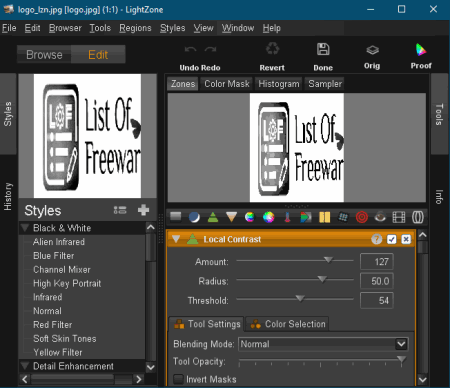Select the Zones tab

pyautogui.click(x=183, y=84)
